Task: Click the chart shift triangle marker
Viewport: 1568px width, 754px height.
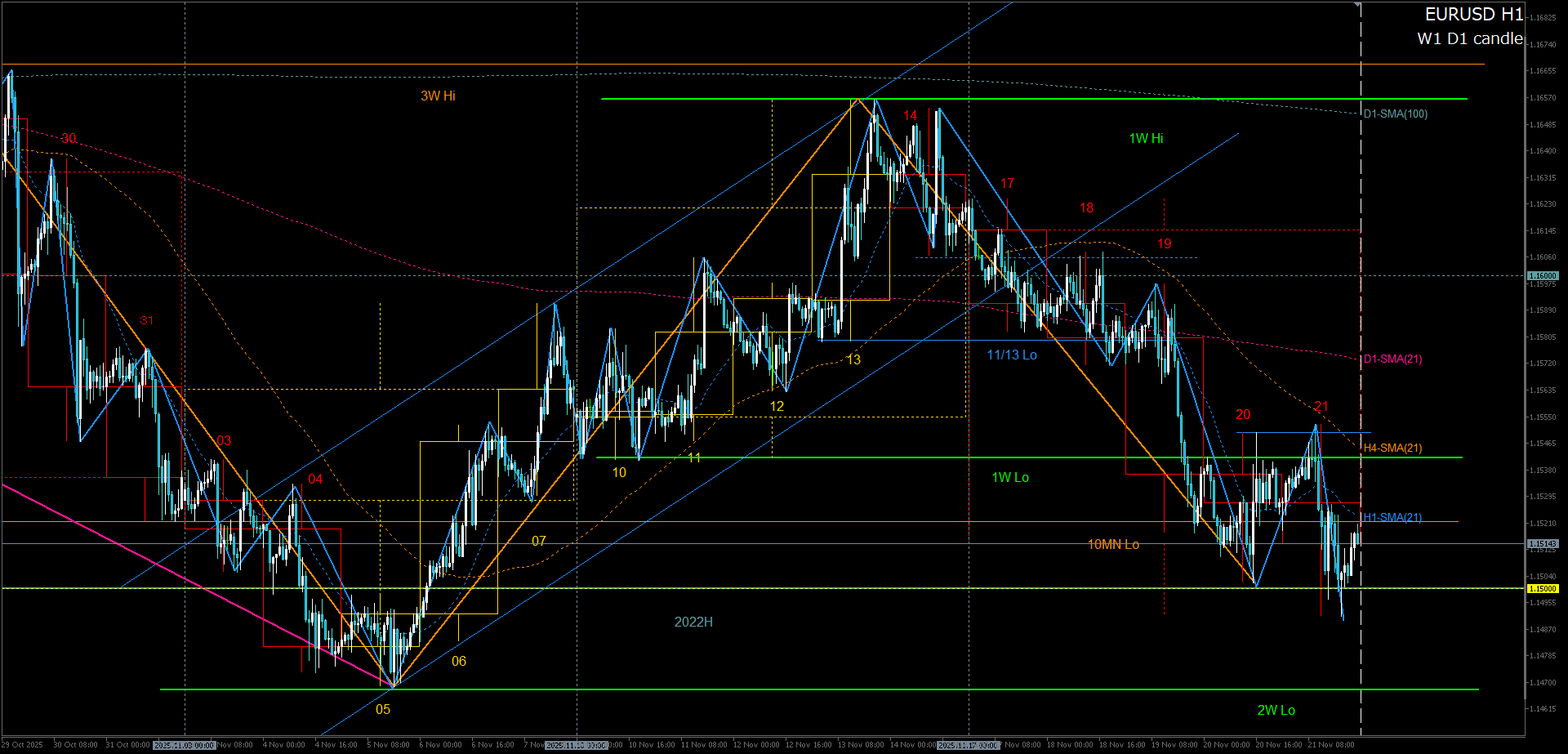Action: click(1357, 5)
